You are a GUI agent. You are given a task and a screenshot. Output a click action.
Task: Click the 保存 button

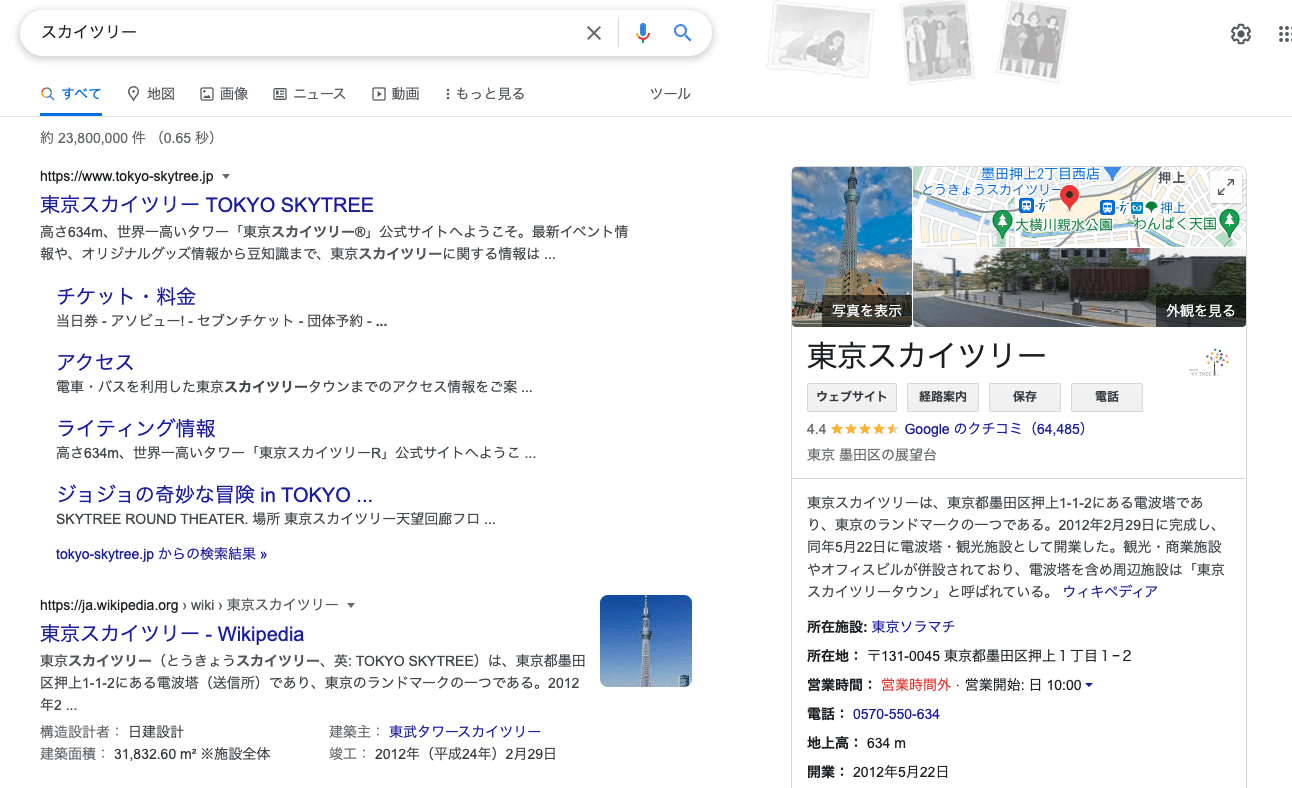click(1025, 397)
